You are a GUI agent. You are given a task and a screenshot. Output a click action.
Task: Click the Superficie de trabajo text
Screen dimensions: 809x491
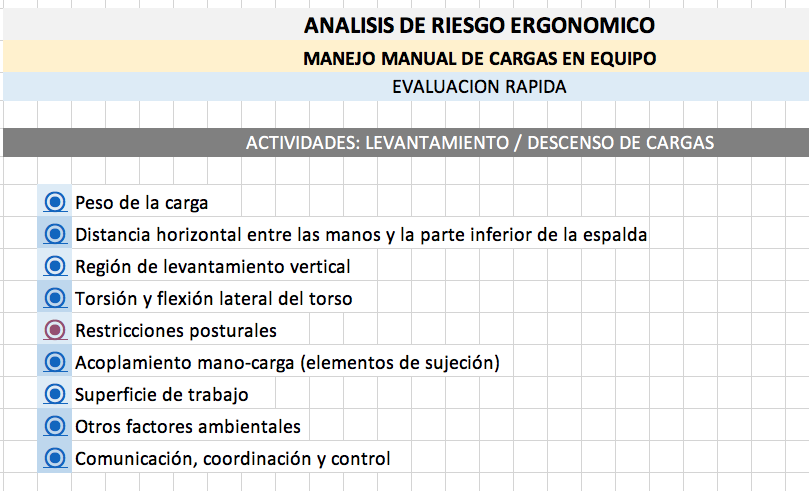[x=161, y=395]
